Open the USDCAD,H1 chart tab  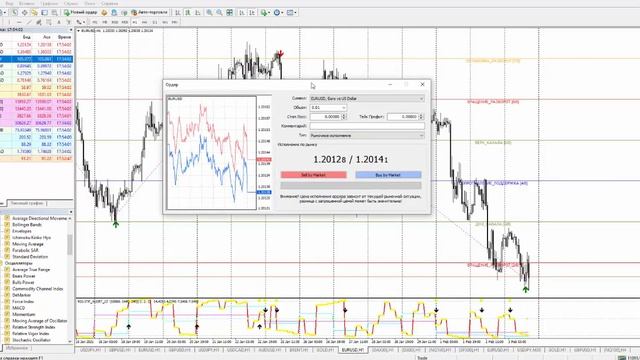[x=239, y=350]
